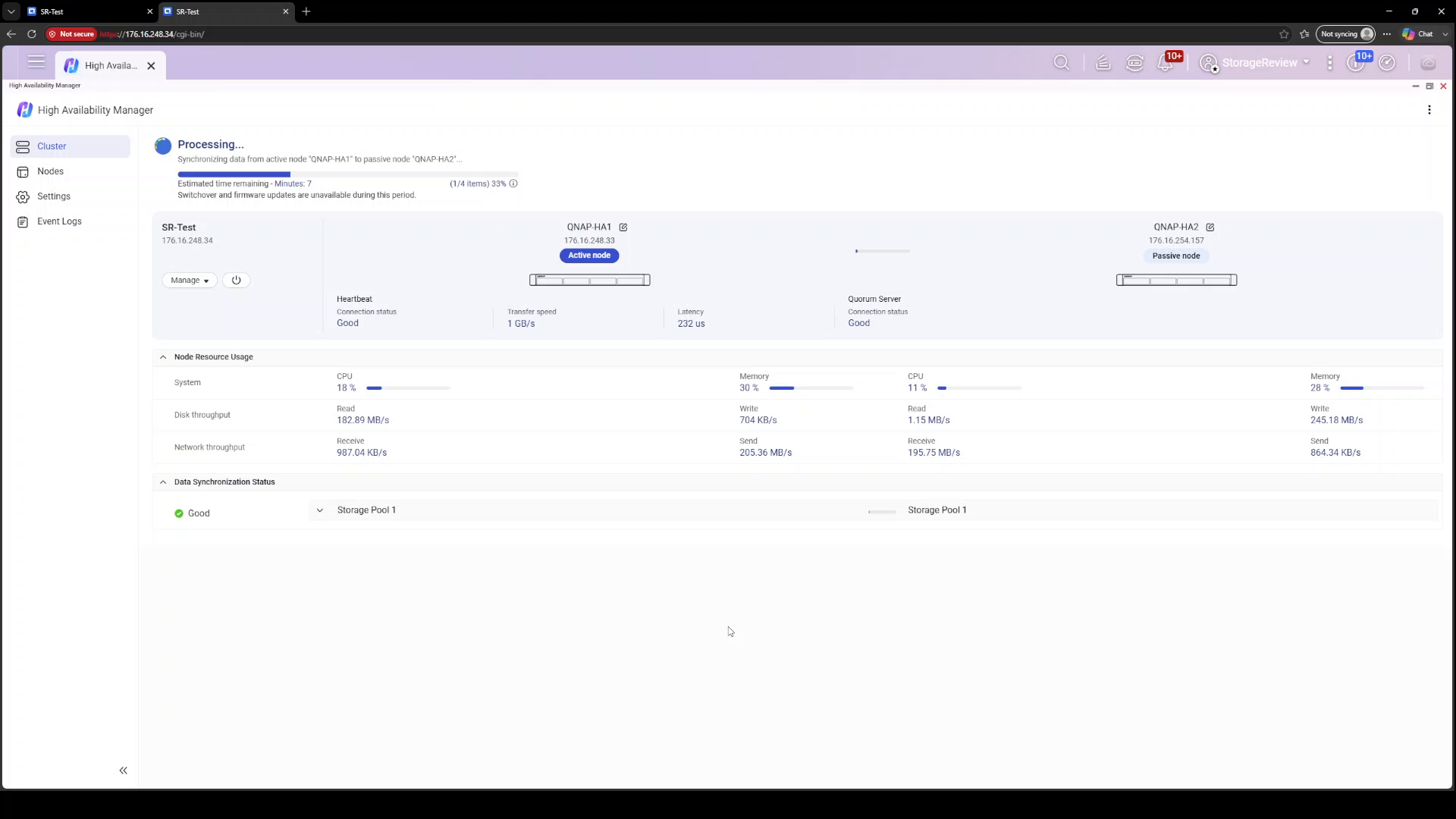Screen dimensions: 1456x819
Task: Open the Settings sidebar page
Action: [71, 196]
